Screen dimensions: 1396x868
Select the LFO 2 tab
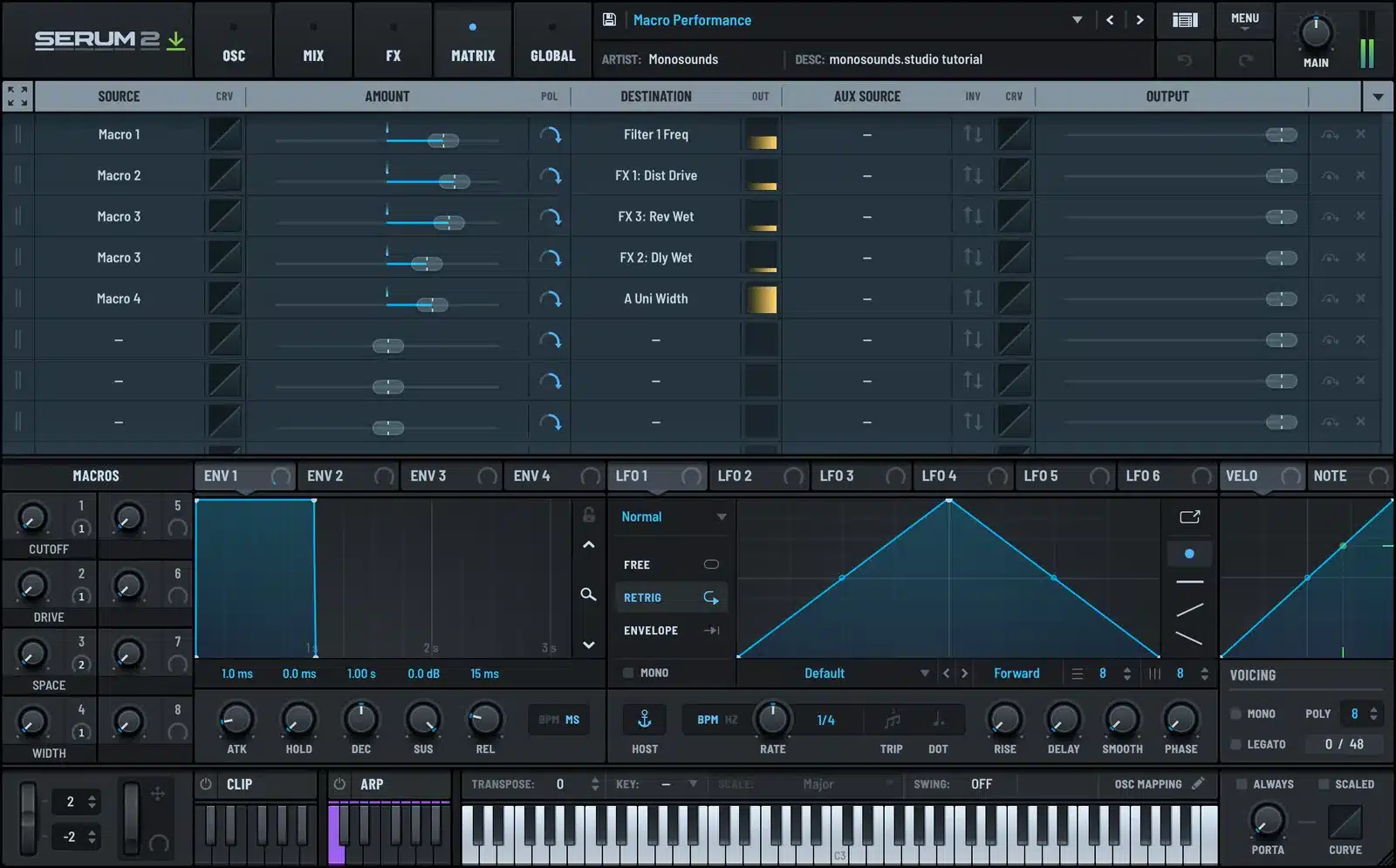tap(759, 475)
